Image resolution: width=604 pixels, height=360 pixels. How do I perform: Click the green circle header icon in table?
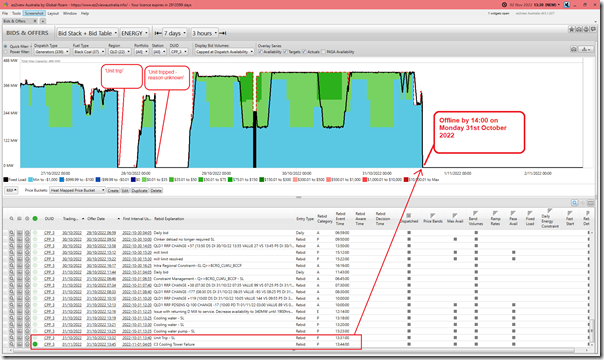[x=35, y=219]
